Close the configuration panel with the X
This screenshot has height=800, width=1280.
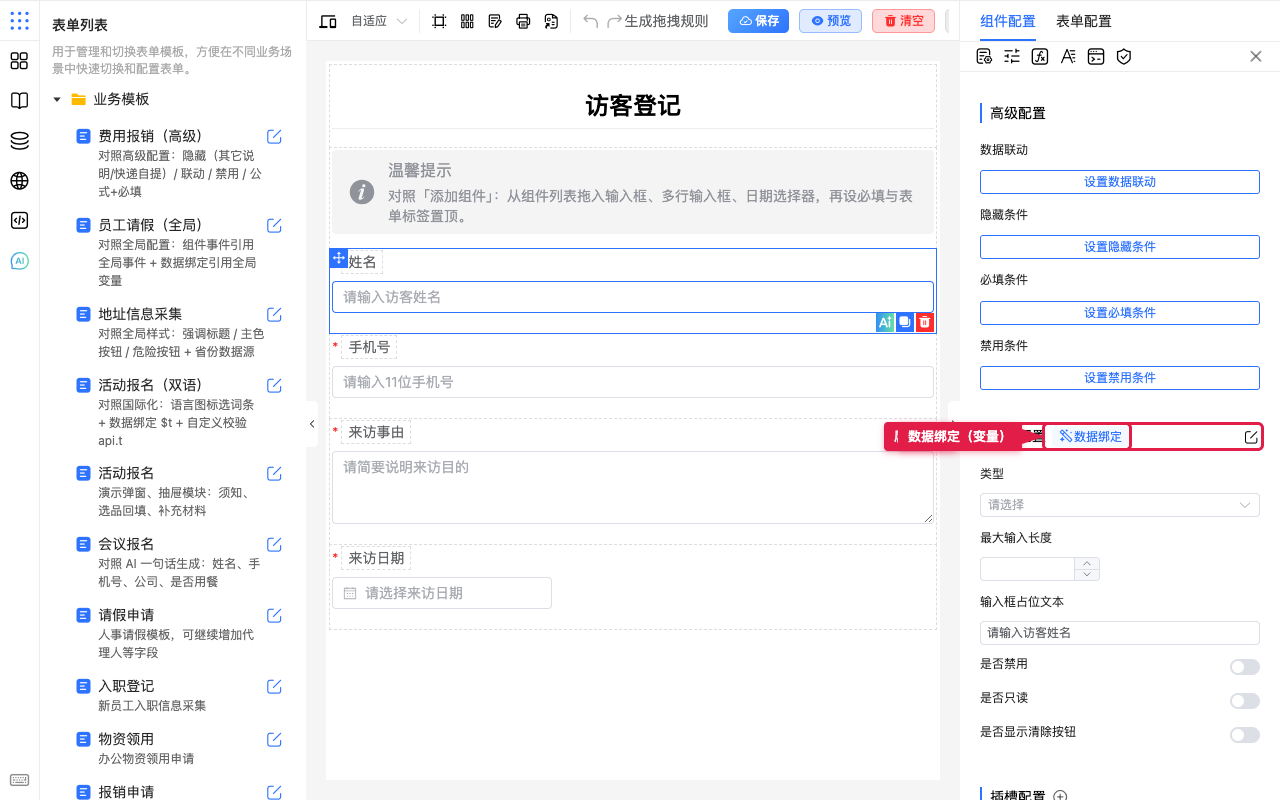point(1256,56)
